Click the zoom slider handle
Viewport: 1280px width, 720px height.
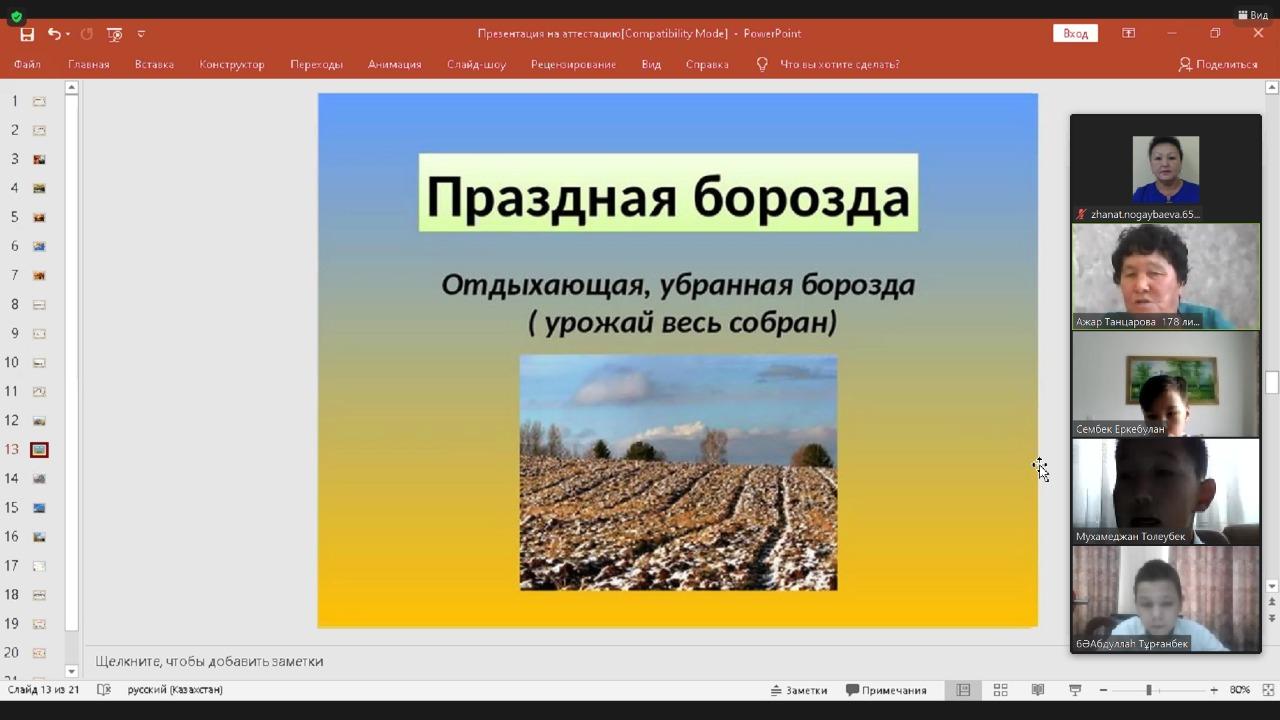click(x=1149, y=690)
